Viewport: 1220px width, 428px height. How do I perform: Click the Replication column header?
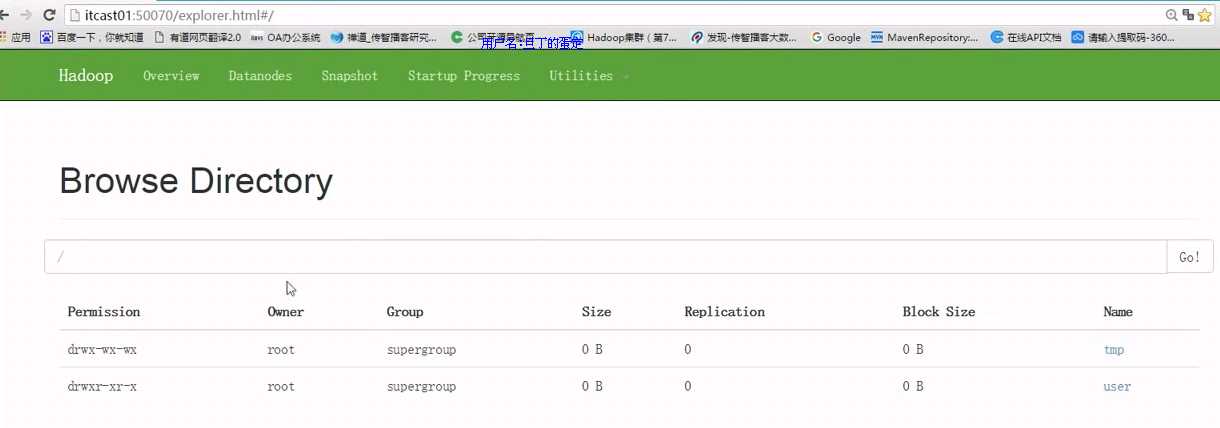(725, 312)
